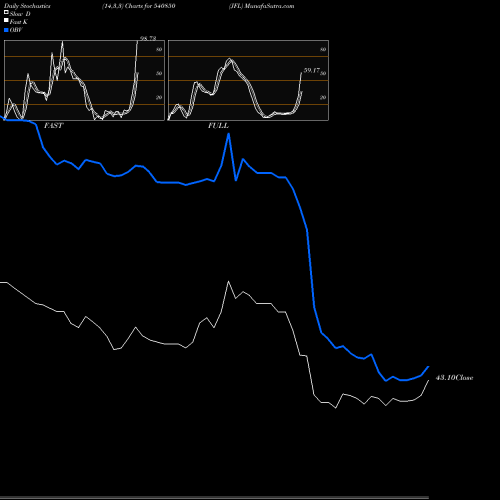Click the FULL chart label
This screenshot has width=500, height=500.
(x=218, y=126)
